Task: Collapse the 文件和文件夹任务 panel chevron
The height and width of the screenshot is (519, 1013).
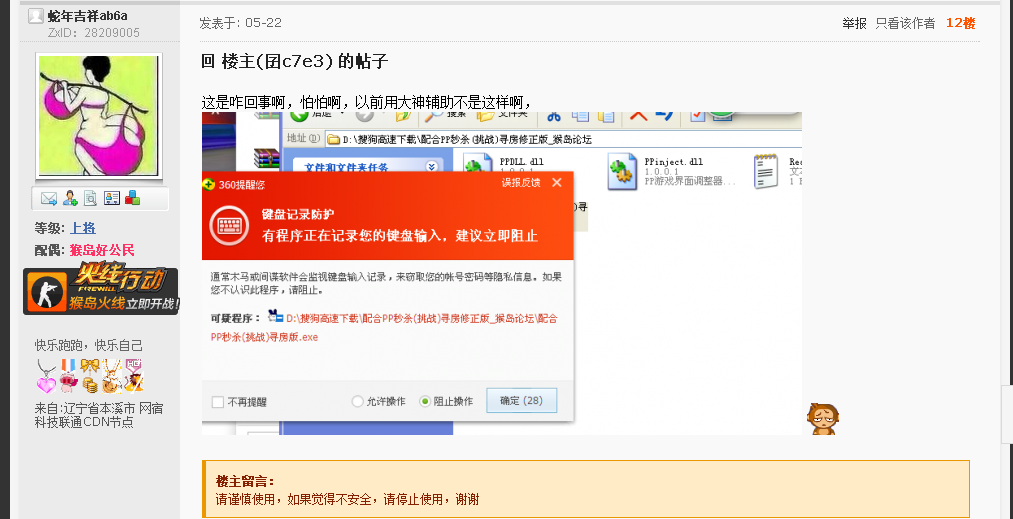Action: [431, 167]
